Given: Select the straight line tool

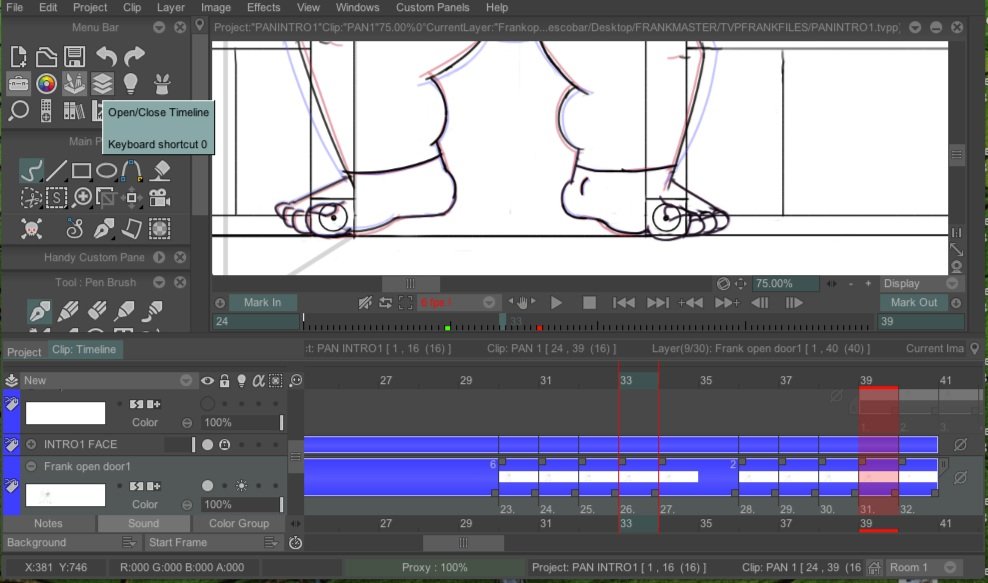Looking at the screenshot, I should coord(56,170).
